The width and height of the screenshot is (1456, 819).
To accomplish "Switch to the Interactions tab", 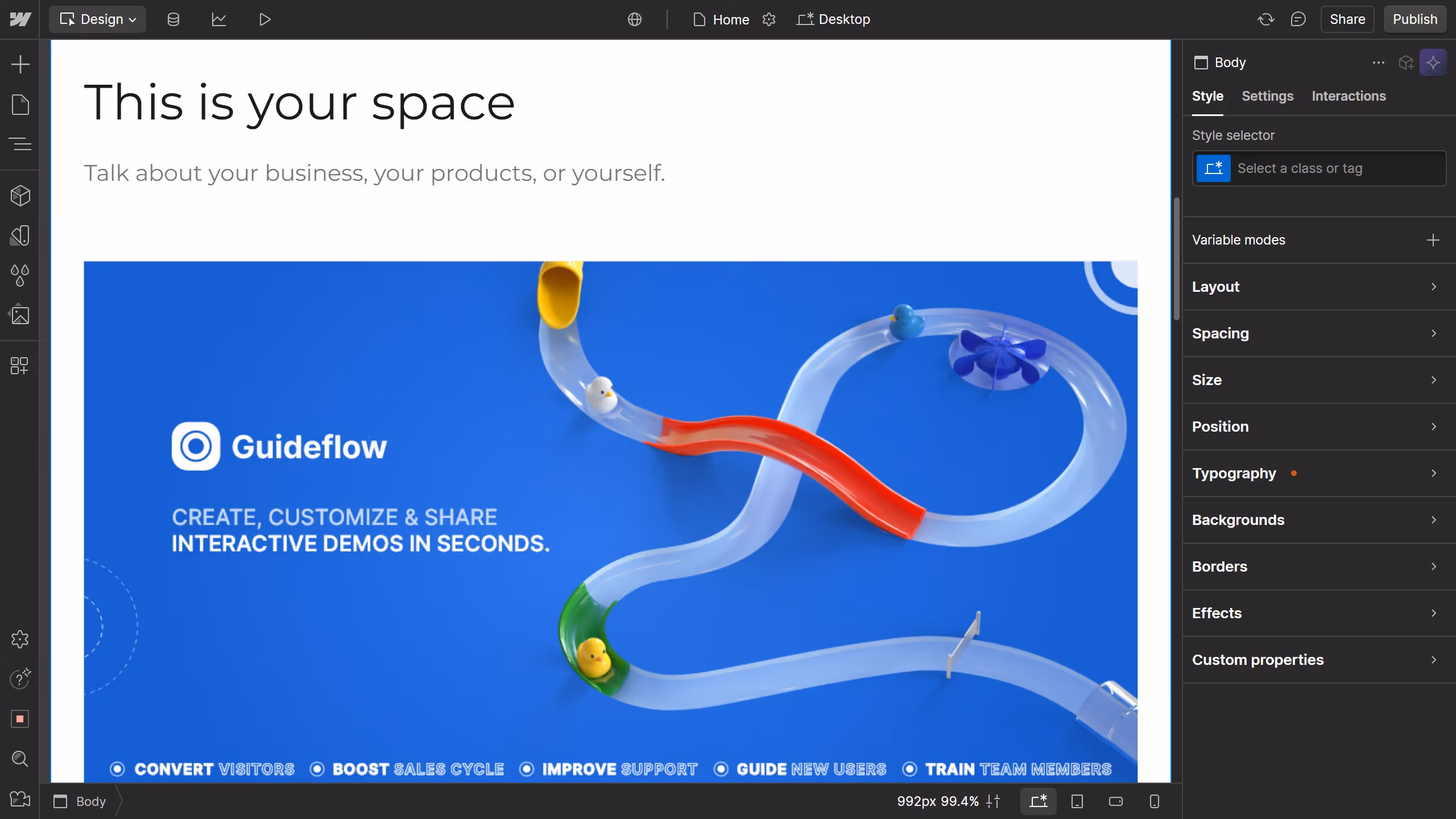I will pos(1349,96).
